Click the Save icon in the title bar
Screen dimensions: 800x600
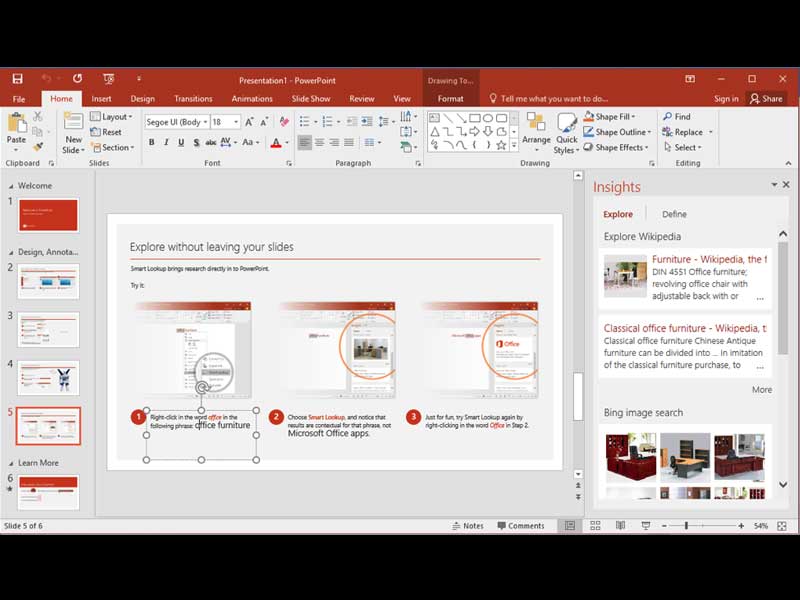tap(17, 78)
